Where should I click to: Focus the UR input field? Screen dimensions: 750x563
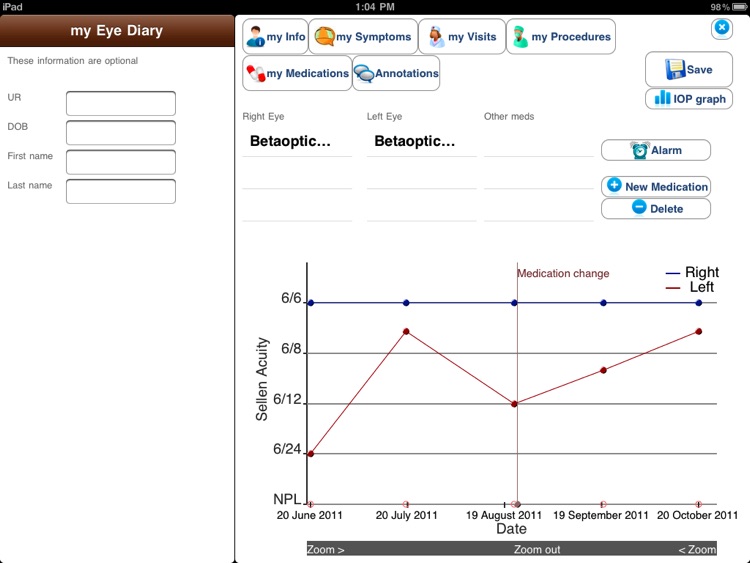click(121, 103)
